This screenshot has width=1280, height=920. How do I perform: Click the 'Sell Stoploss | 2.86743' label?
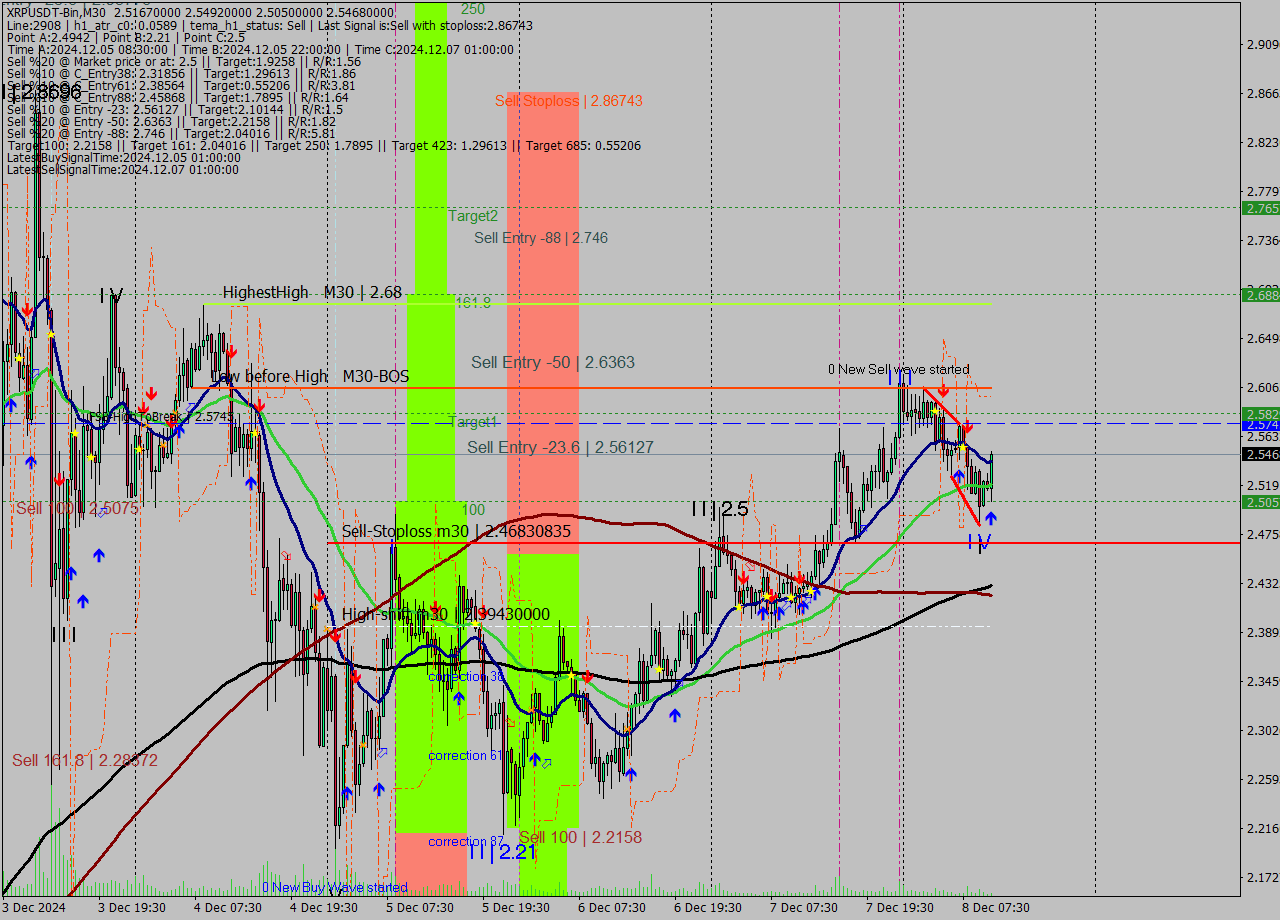pos(568,101)
